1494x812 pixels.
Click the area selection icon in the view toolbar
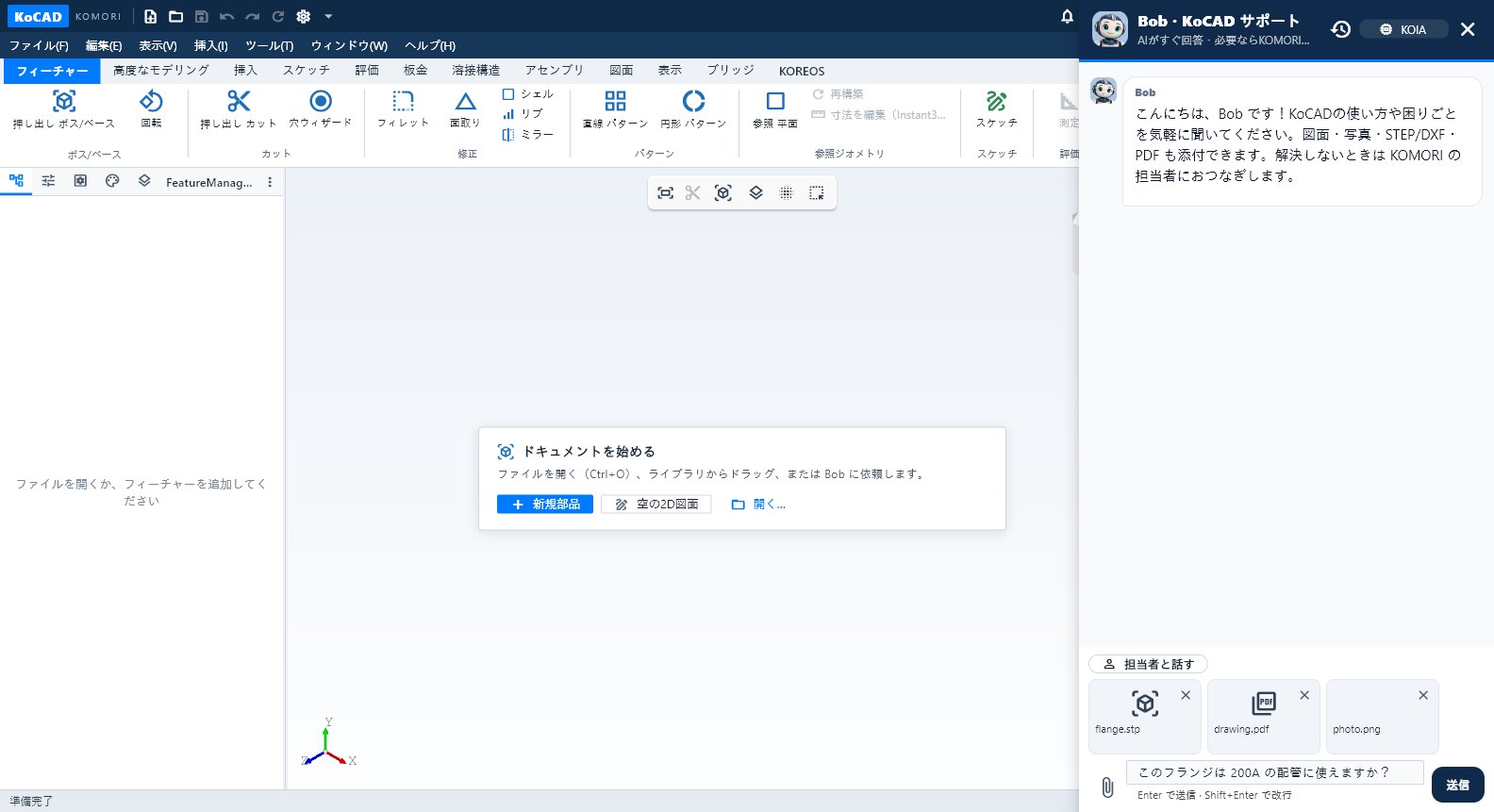coord(816,193)
